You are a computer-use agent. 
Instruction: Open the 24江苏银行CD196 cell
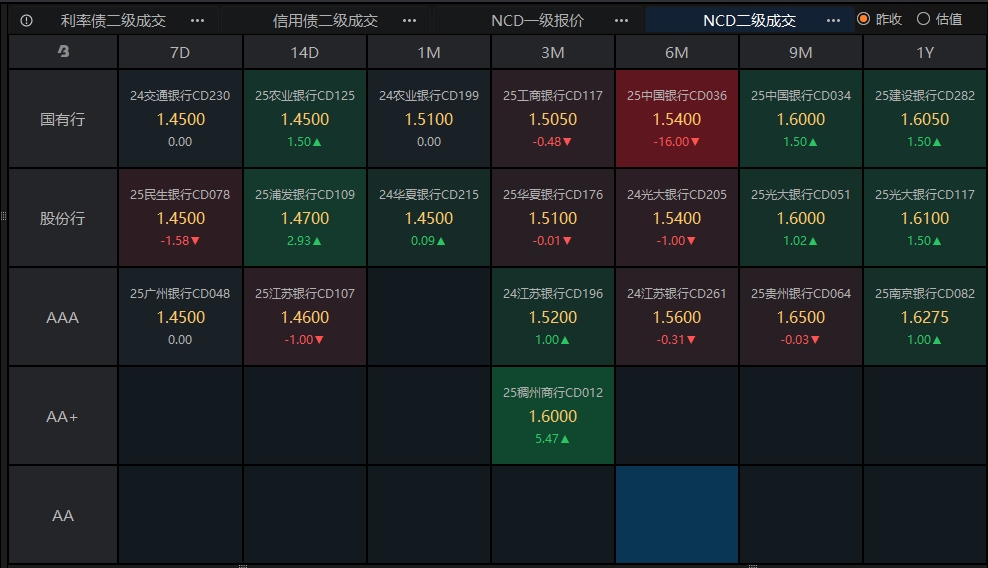click(553, 316)
